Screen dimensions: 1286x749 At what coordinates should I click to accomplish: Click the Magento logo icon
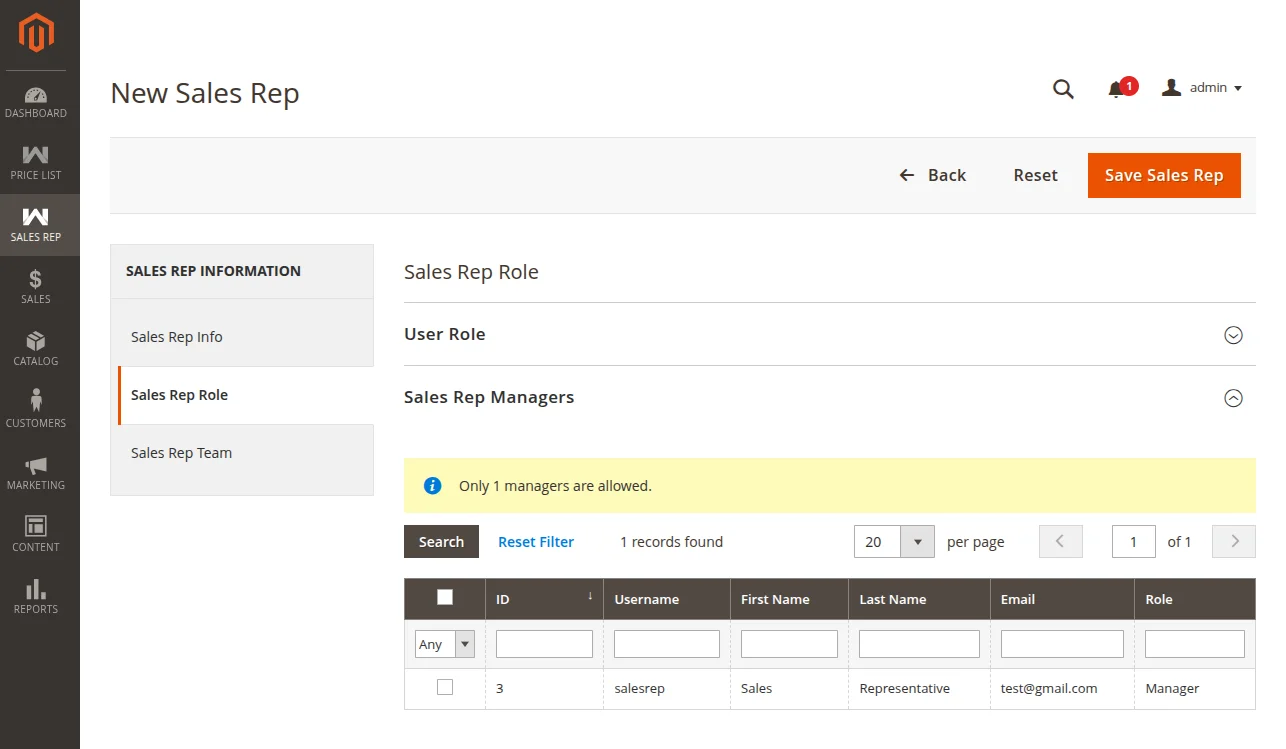(36, 33)
